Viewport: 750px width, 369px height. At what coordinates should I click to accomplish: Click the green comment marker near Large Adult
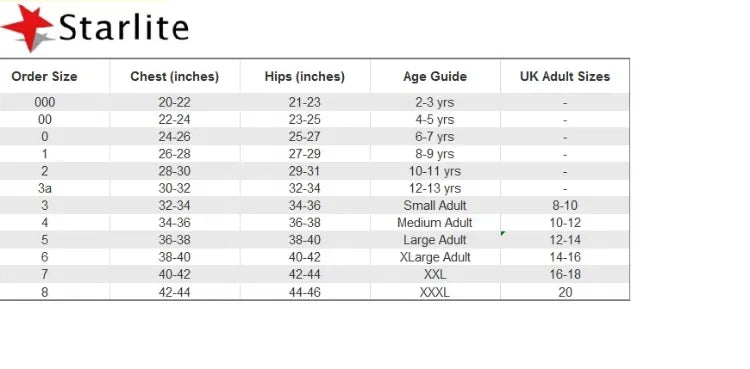(503, 233)
